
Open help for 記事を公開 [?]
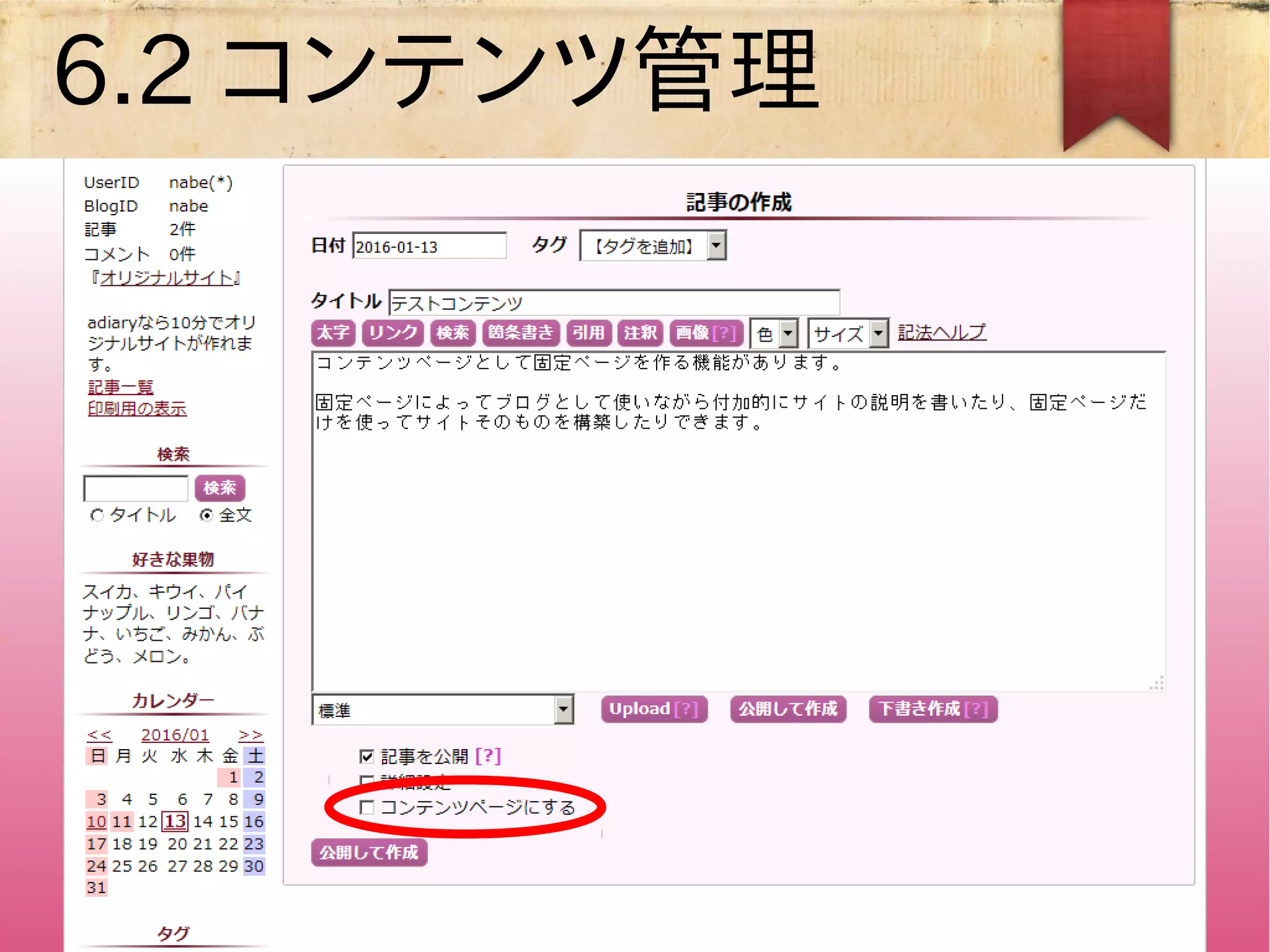(488, 756)
